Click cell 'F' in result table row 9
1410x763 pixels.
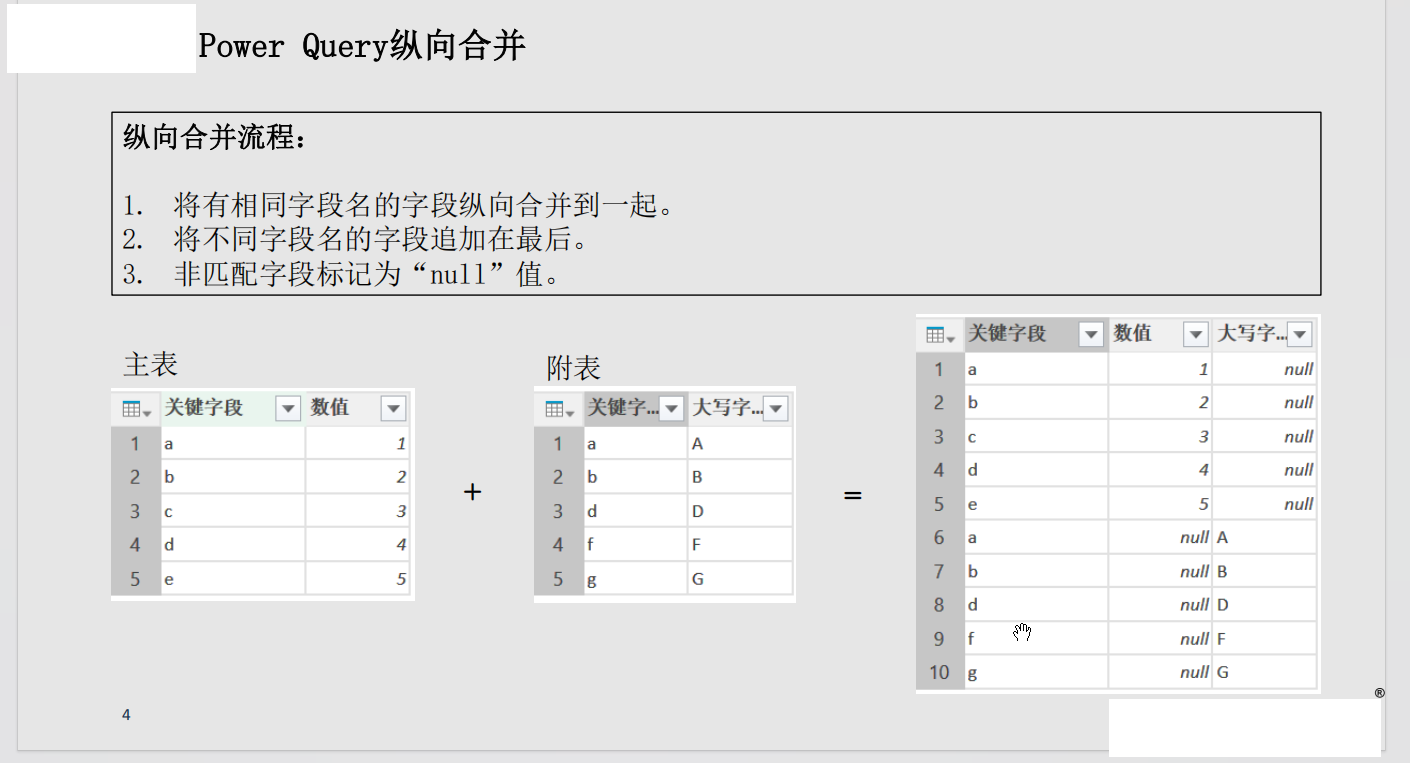click(x=1264, y=639)
